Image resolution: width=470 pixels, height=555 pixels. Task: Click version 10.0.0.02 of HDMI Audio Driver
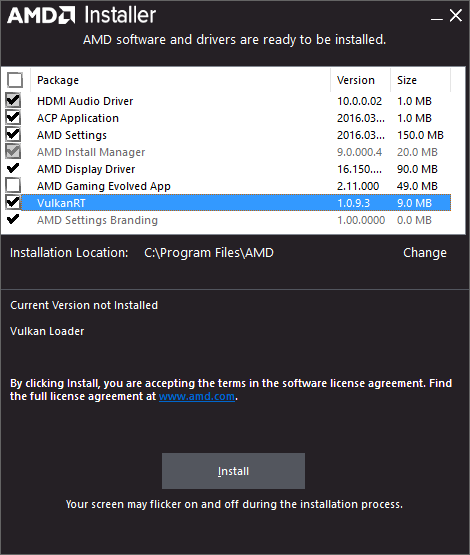[x=359, y=101]
